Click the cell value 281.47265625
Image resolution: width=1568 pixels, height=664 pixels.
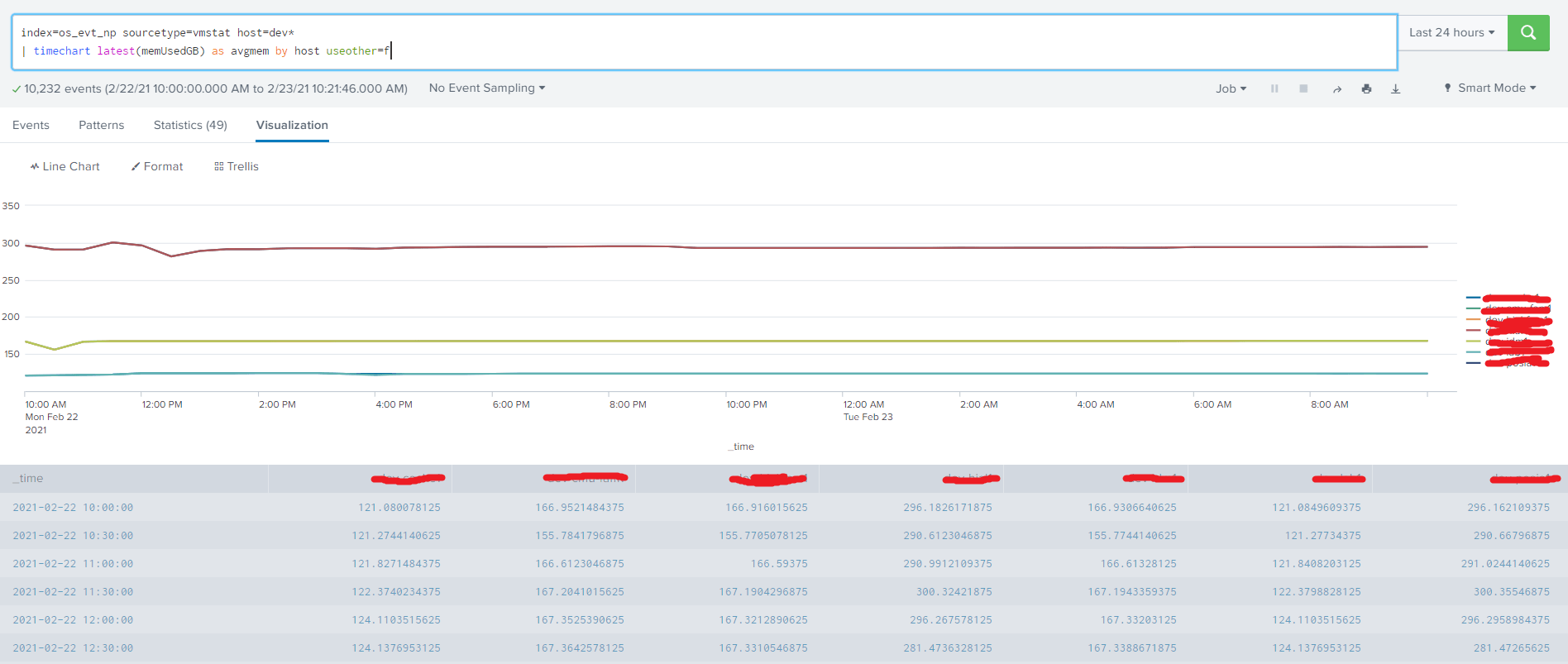coord(1512,648)
